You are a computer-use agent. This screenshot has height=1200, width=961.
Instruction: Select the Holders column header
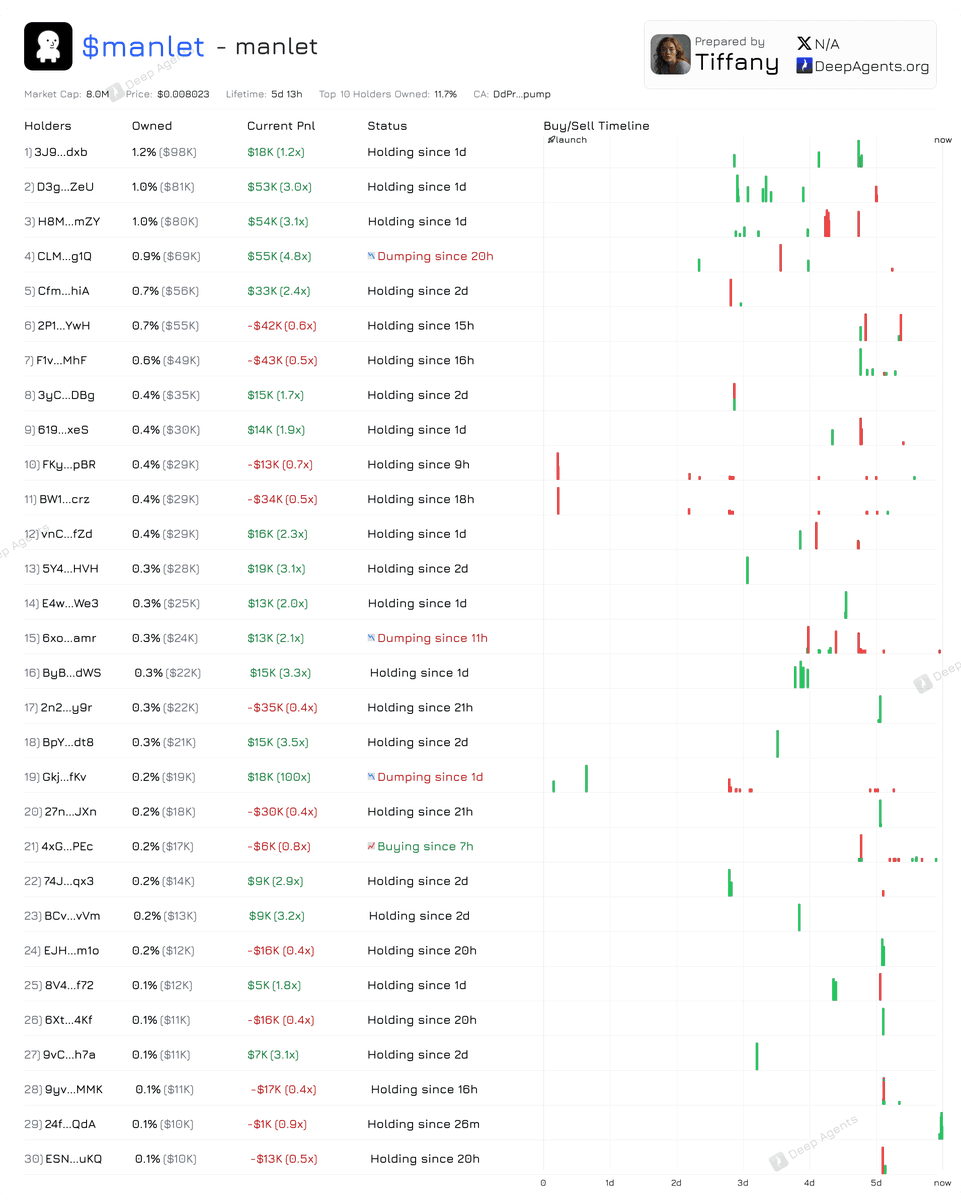pyautogui.click(x=48, y=126)
